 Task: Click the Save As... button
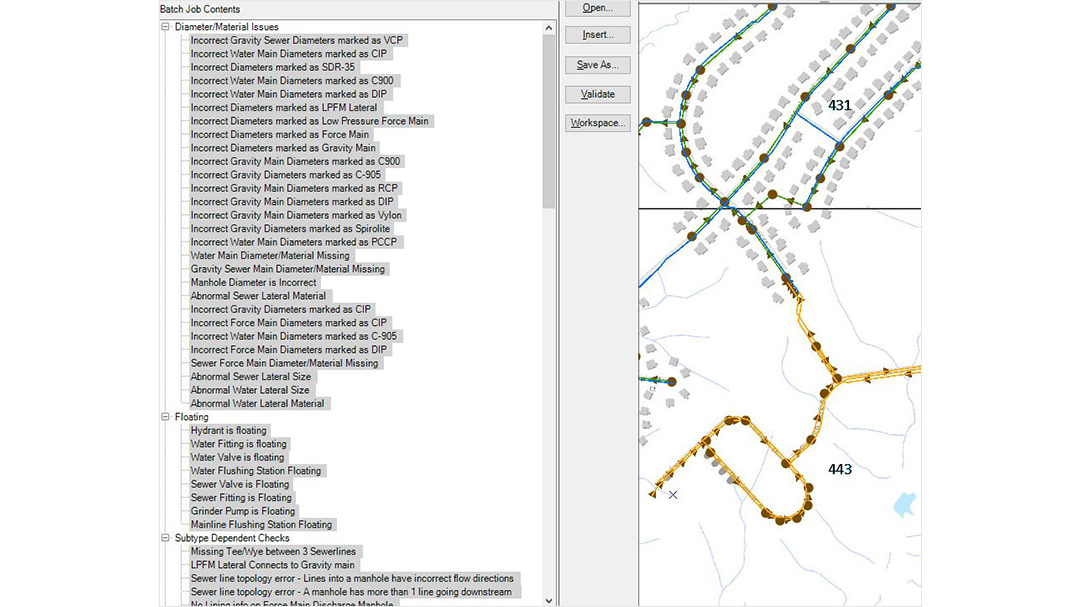(597, 65)
